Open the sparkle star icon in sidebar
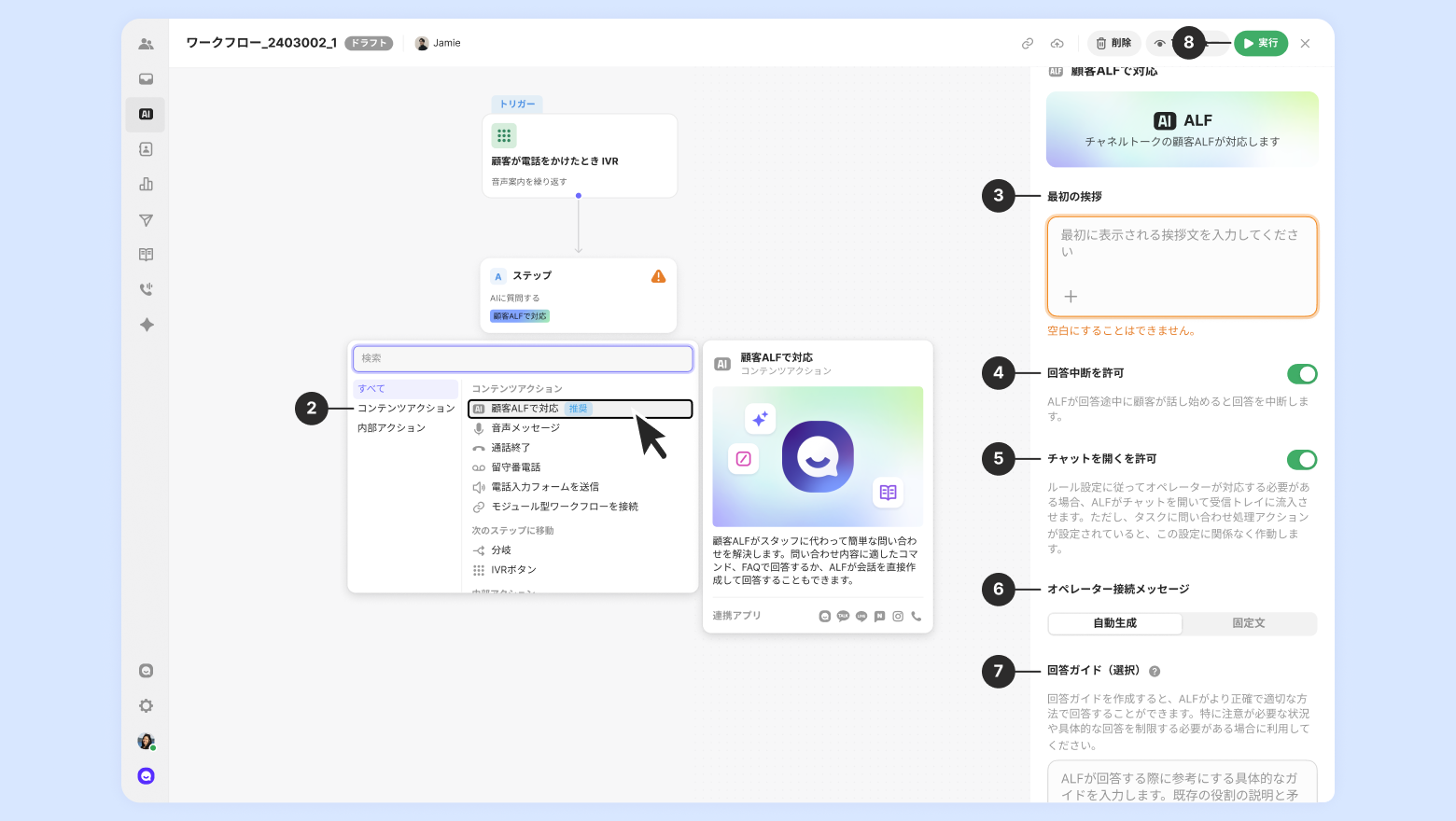 147,325
